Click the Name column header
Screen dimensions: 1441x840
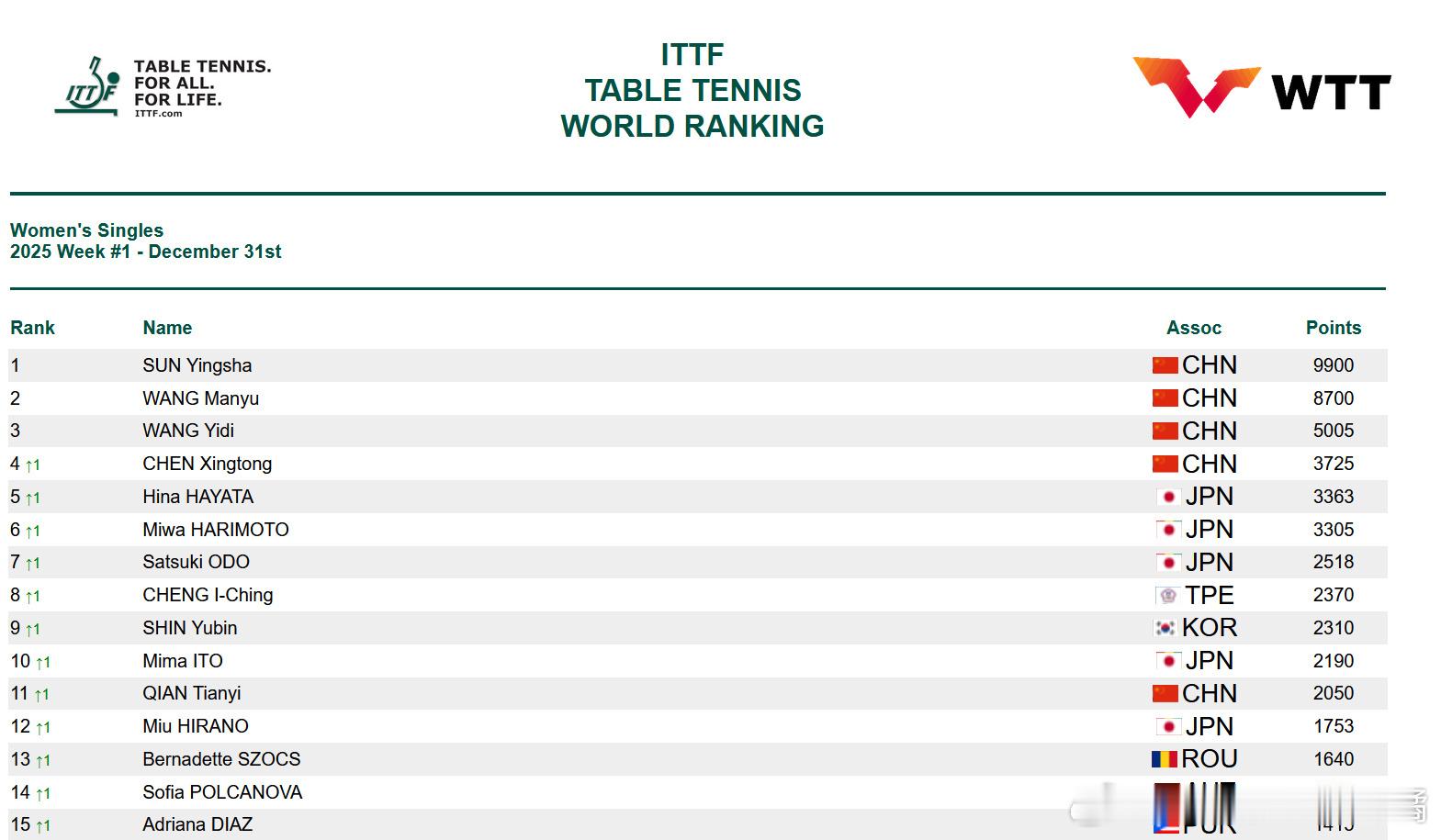[x=167, y=328]
